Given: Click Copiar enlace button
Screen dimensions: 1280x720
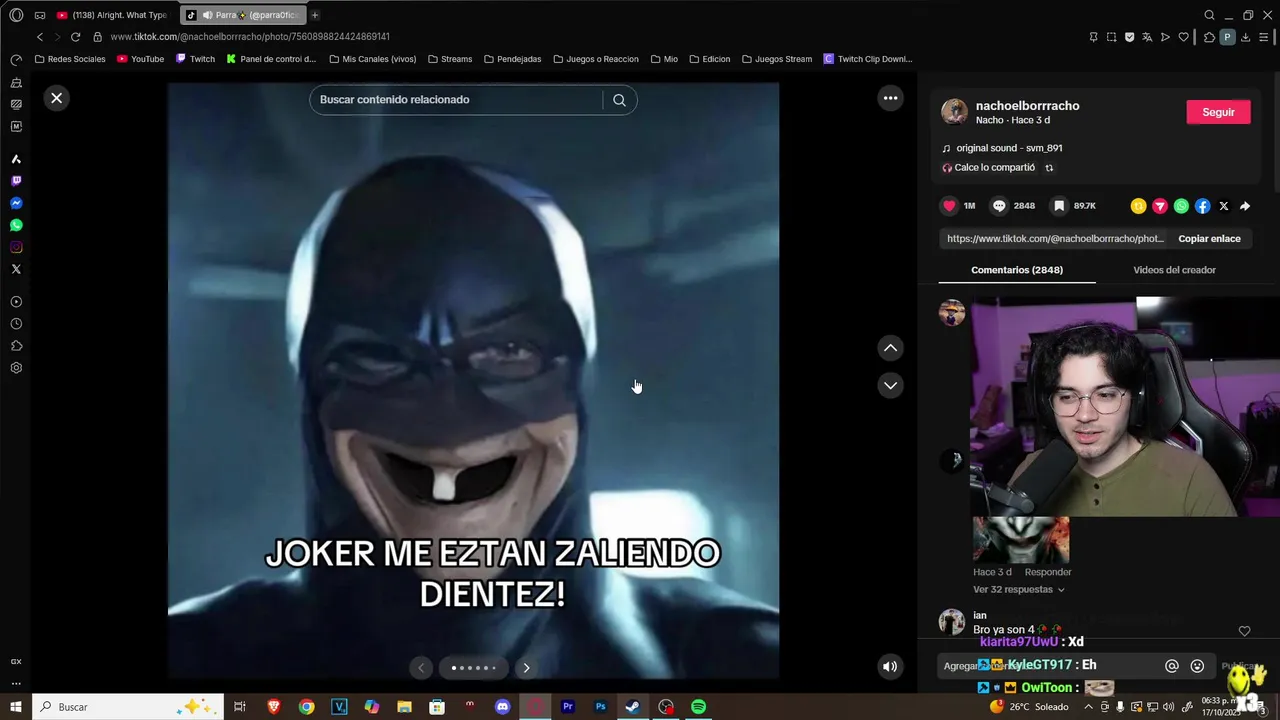Looking at the screenshot, I should (x=1209, y=239).
